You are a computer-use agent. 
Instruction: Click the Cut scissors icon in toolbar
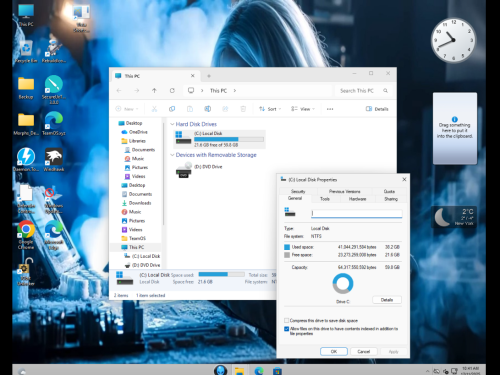(154, 109)
